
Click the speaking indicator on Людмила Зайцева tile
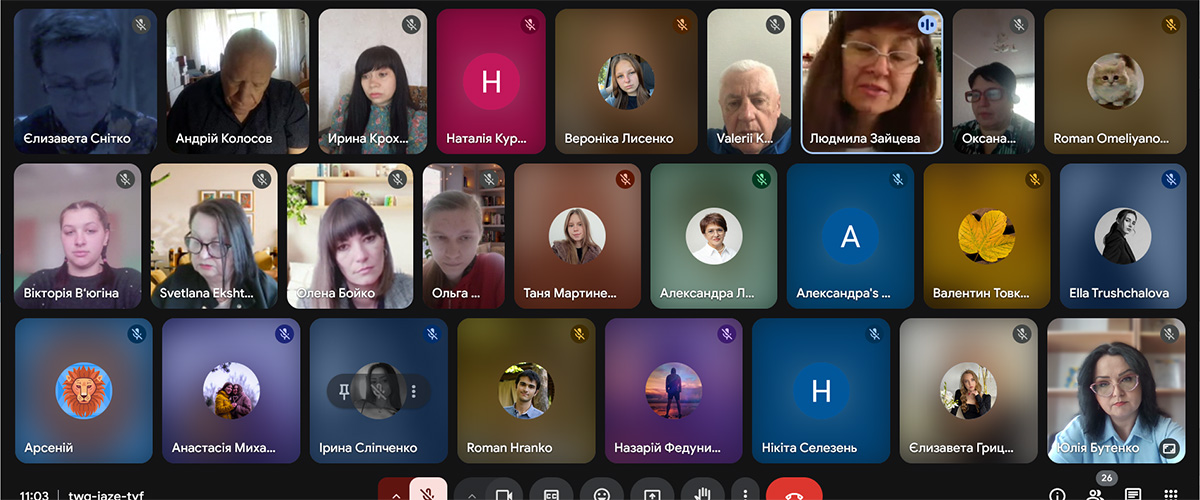coord(928,25)
